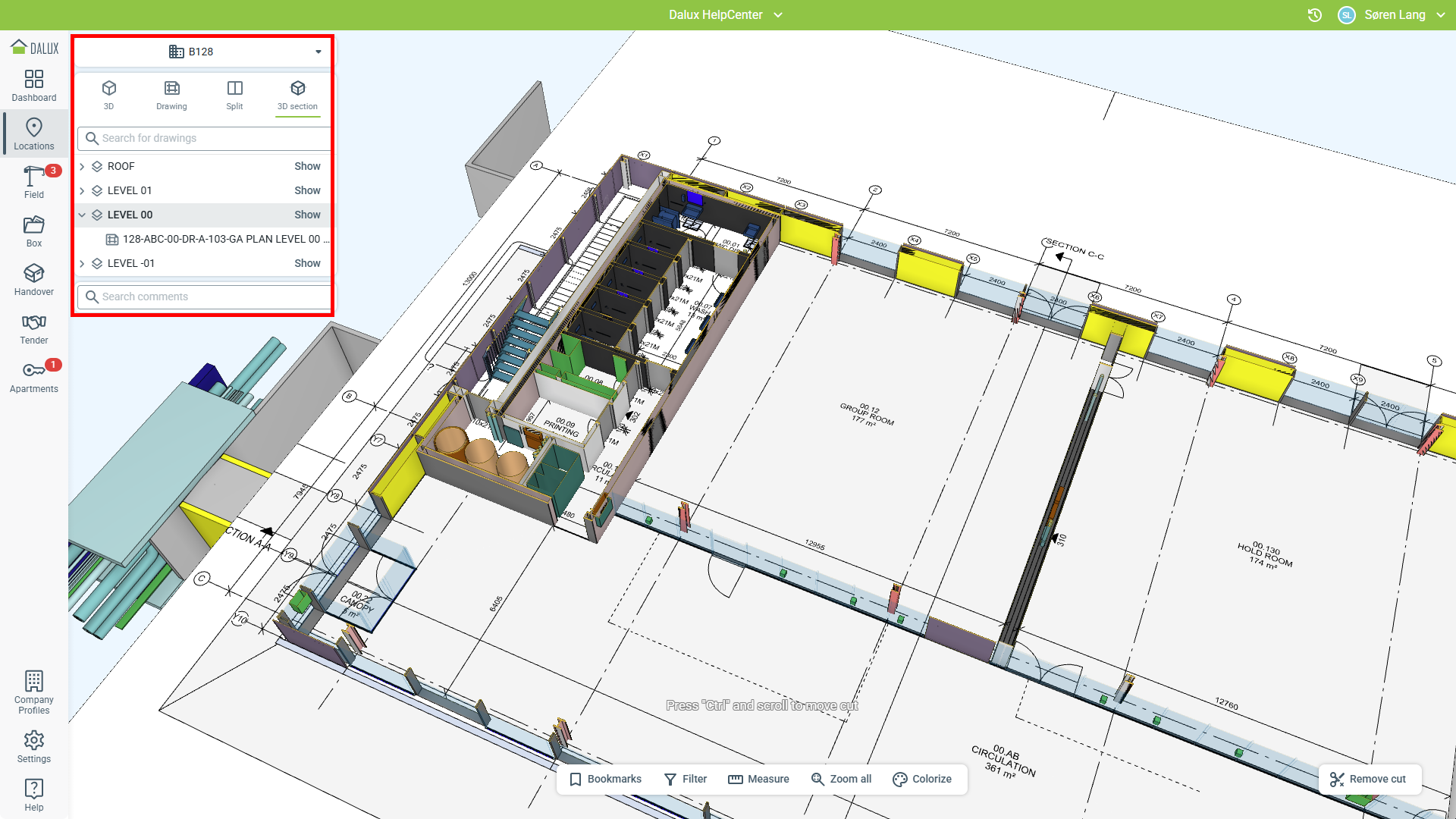Click the Measure button

coord(758,779)
